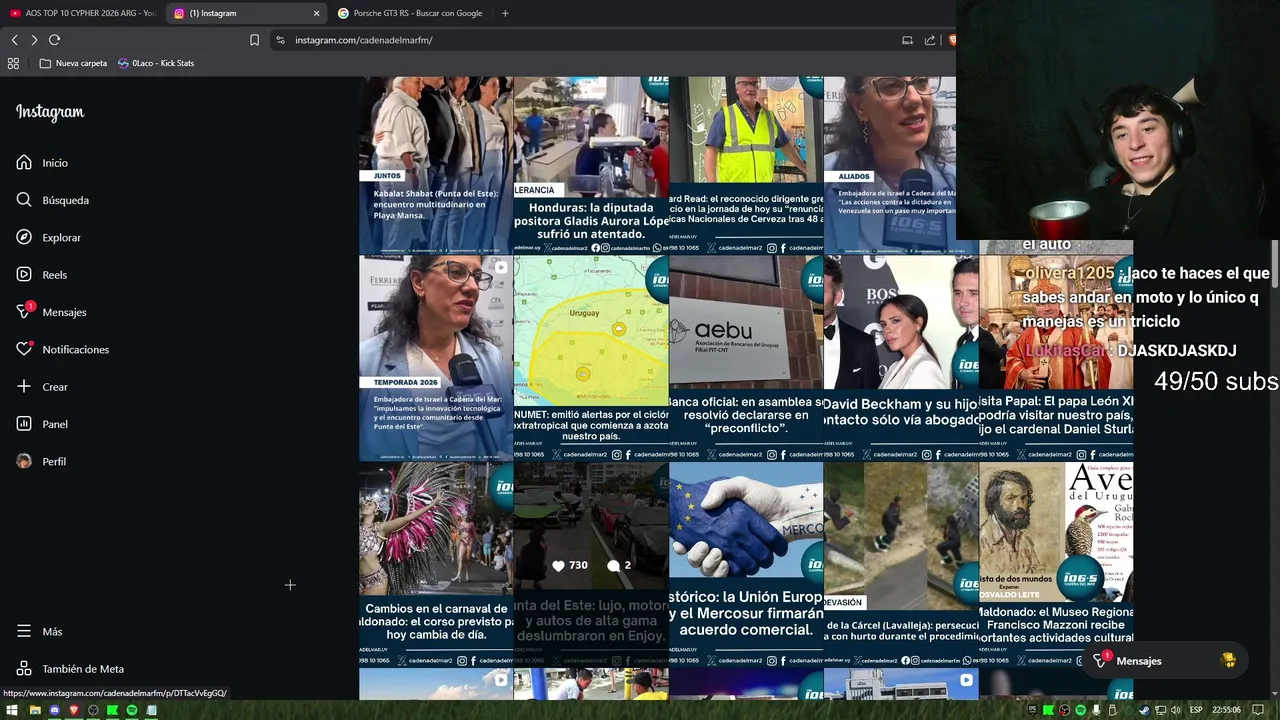Open Discord from the taskbar
1280x720 pixels.
pyautogui.click(x=55, y=710)
